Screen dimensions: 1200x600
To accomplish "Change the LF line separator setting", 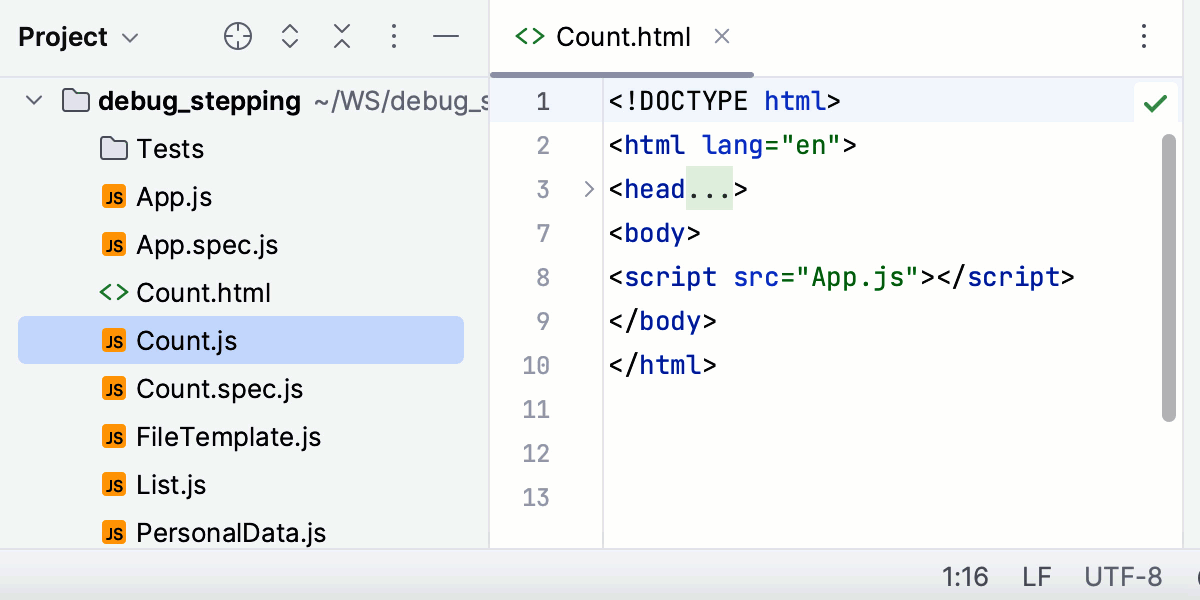I will [x=1036, y=577].
